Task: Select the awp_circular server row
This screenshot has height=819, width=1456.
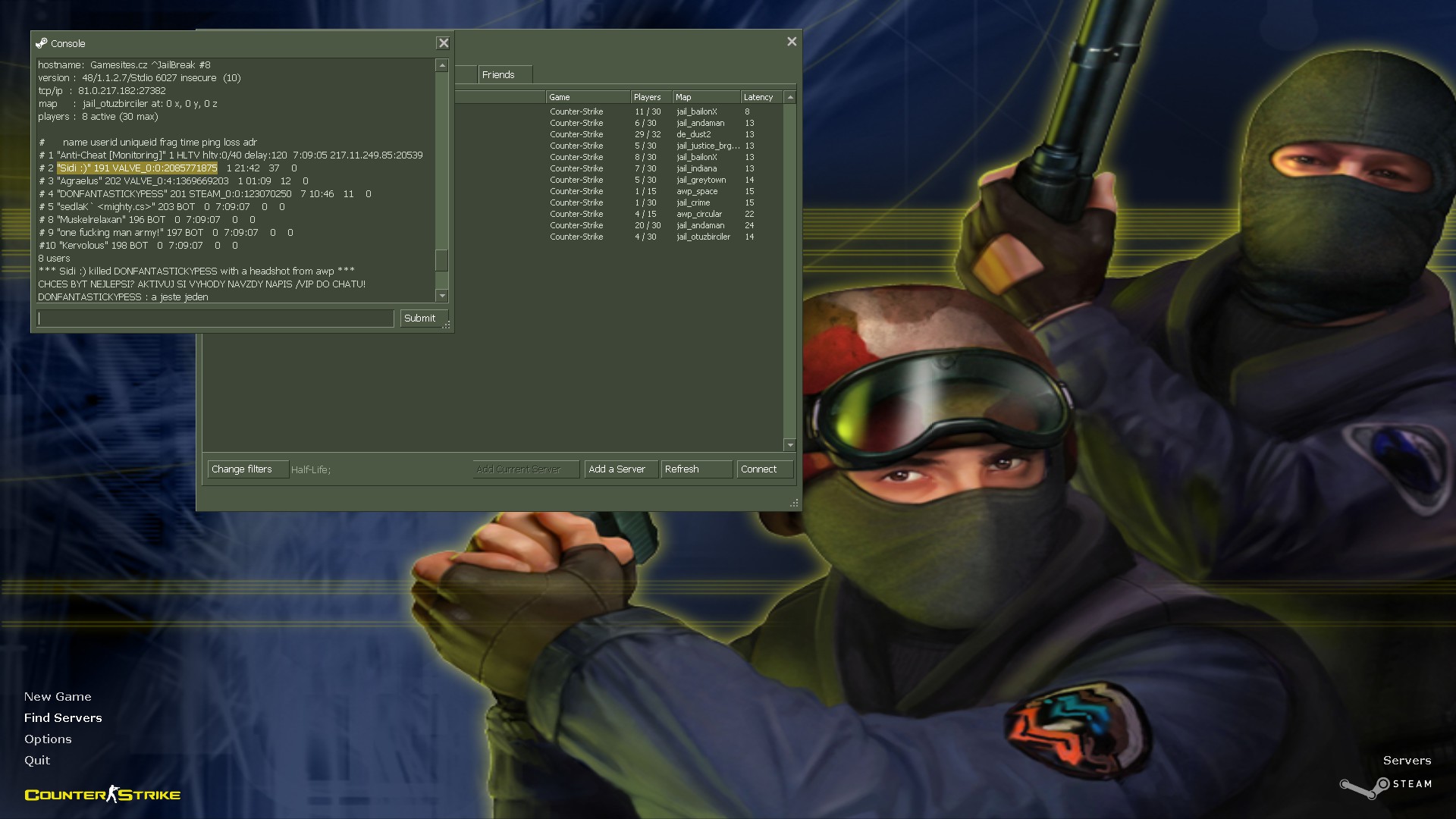Action: pyautogui.click(x=618, y=214)
